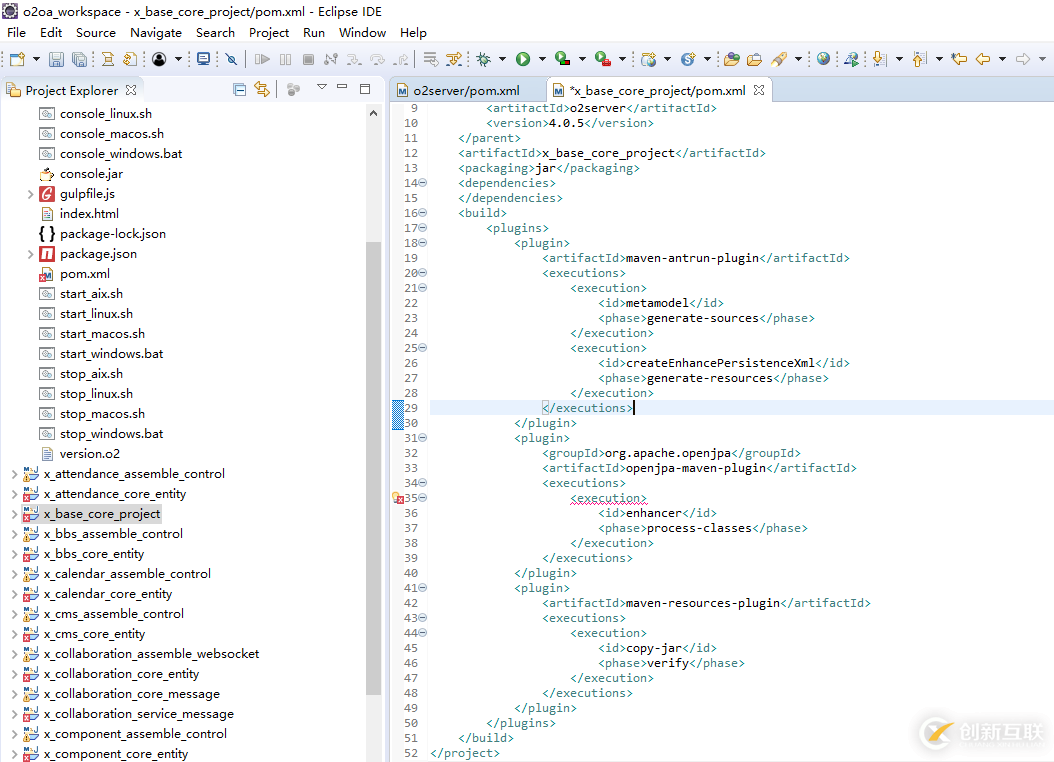Screen dimensions: 1054x762
Task: Go to Last Edit Location icon
Action: pos(959,60)
